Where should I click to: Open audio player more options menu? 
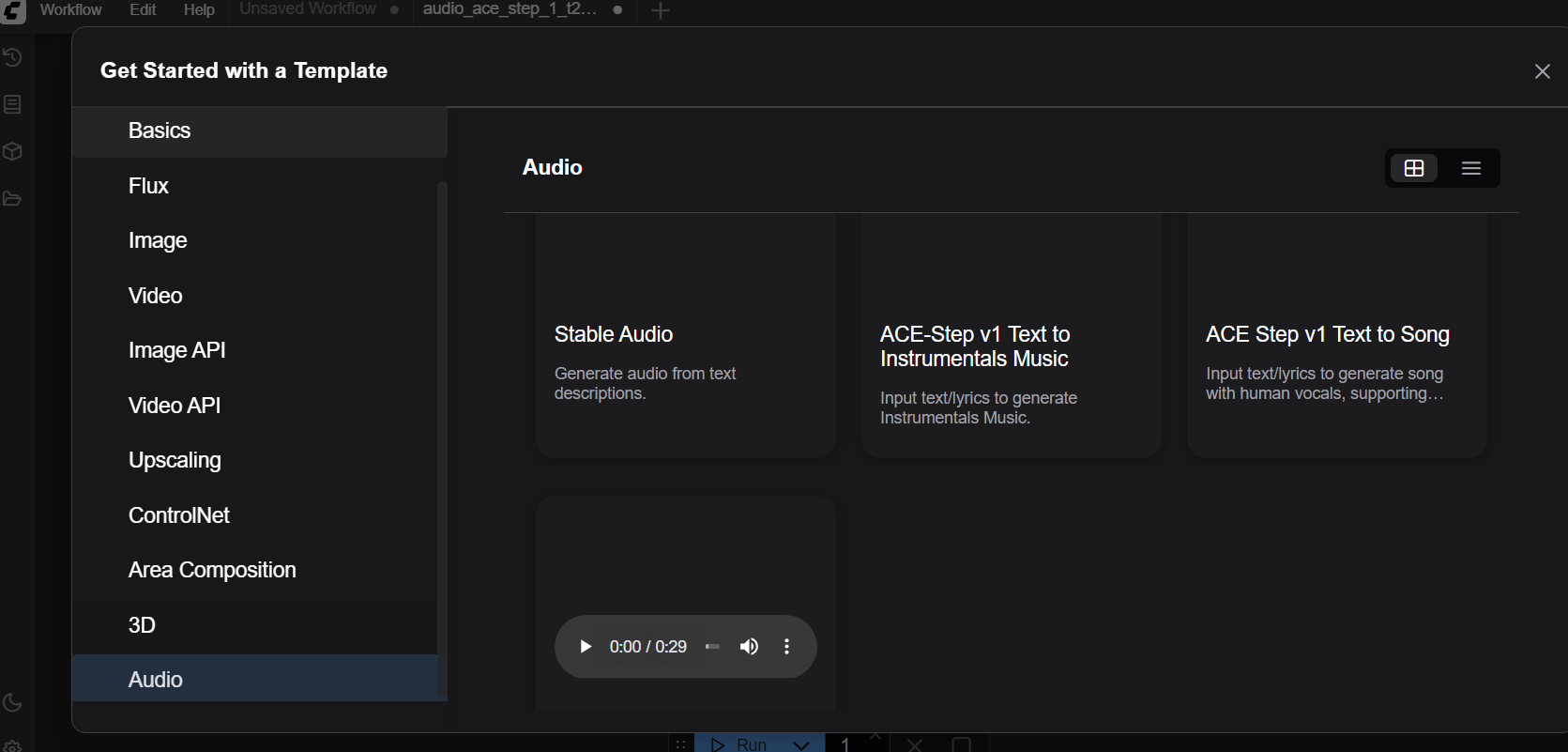(x=786, y=647)
